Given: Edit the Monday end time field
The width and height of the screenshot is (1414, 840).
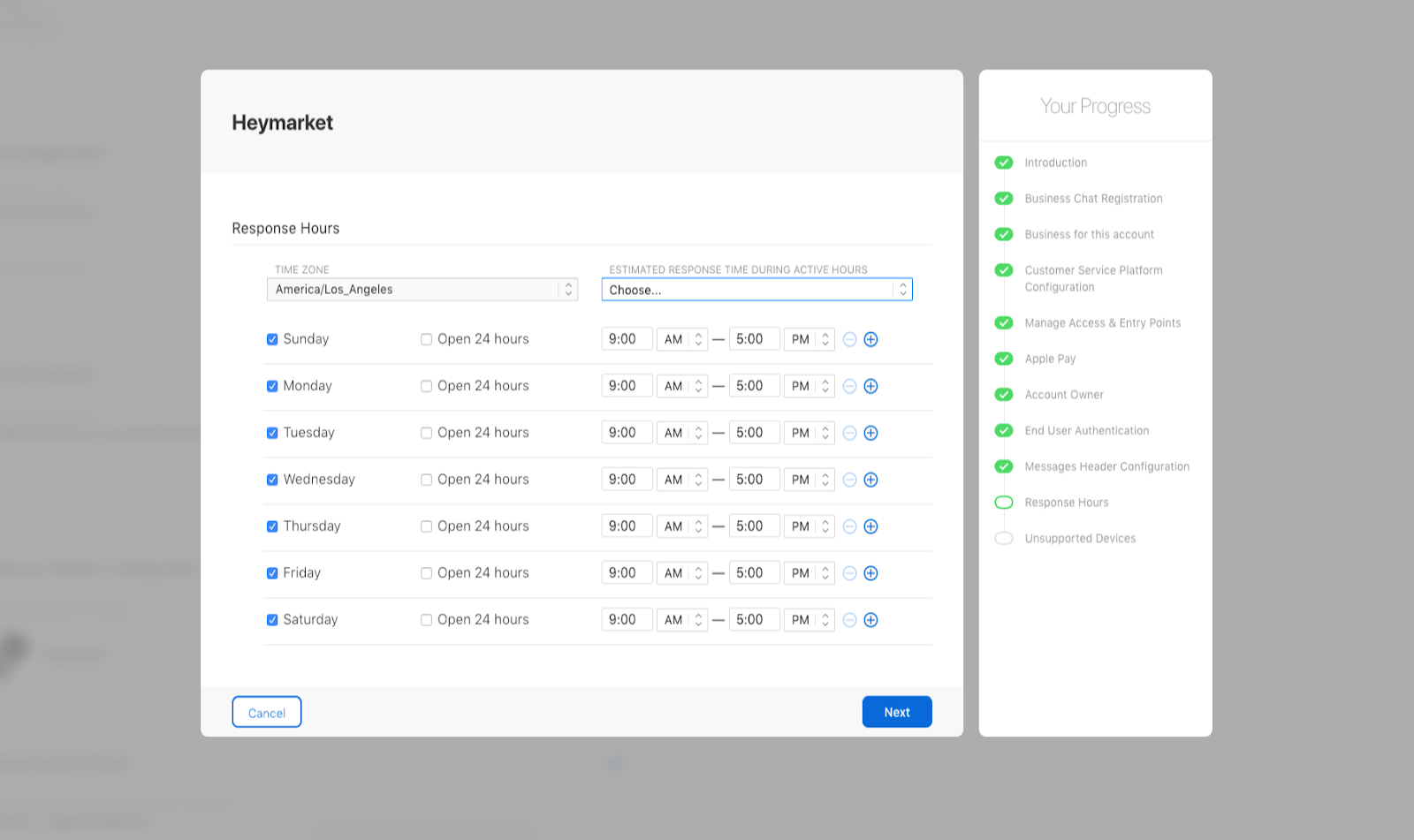Looking at the screenshot, I should 755,386.
